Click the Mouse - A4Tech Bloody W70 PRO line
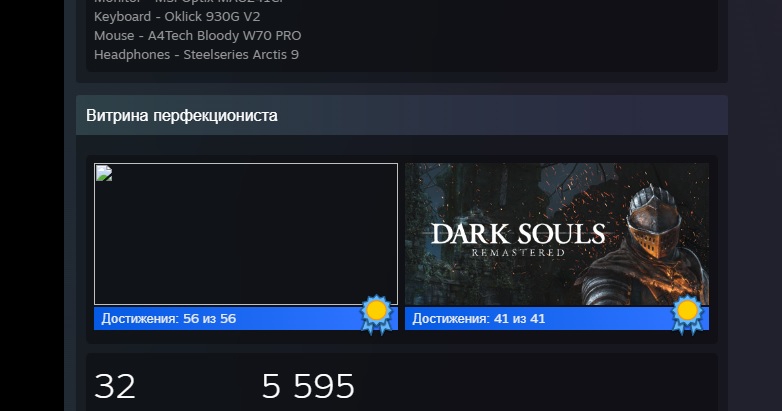782x411 pixels. (197, 35)
